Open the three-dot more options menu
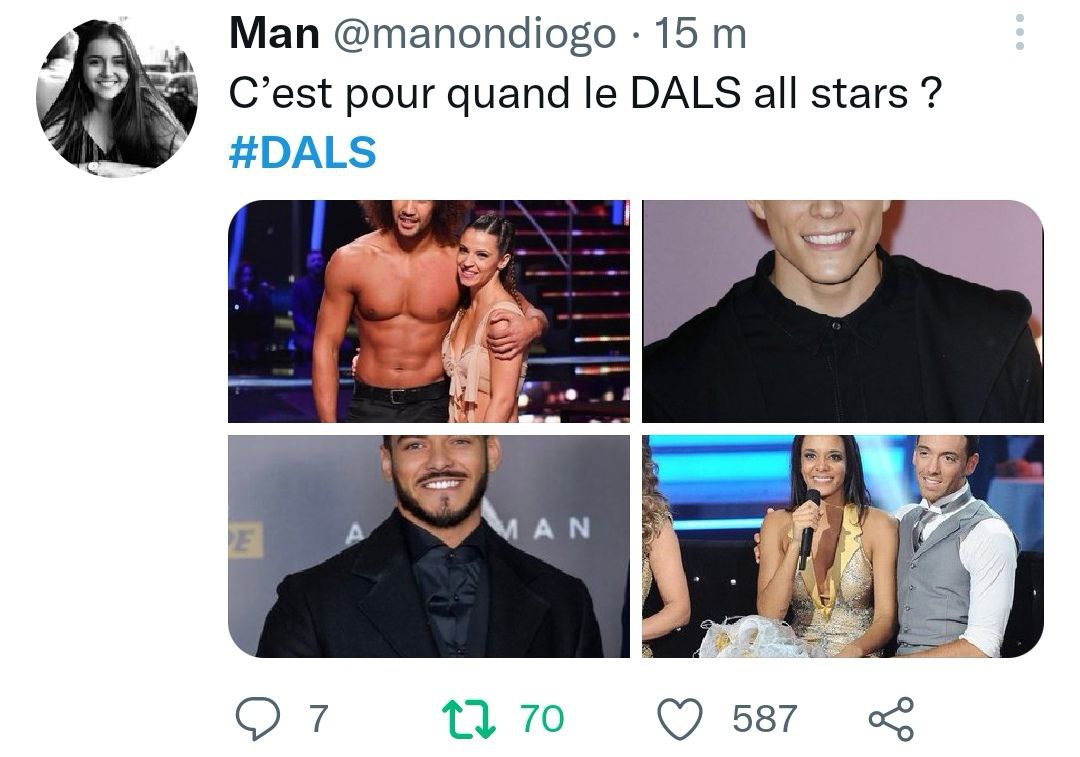Image resolution: width=1080 pixels, height=757 pixels. [x=1019, y=32]
